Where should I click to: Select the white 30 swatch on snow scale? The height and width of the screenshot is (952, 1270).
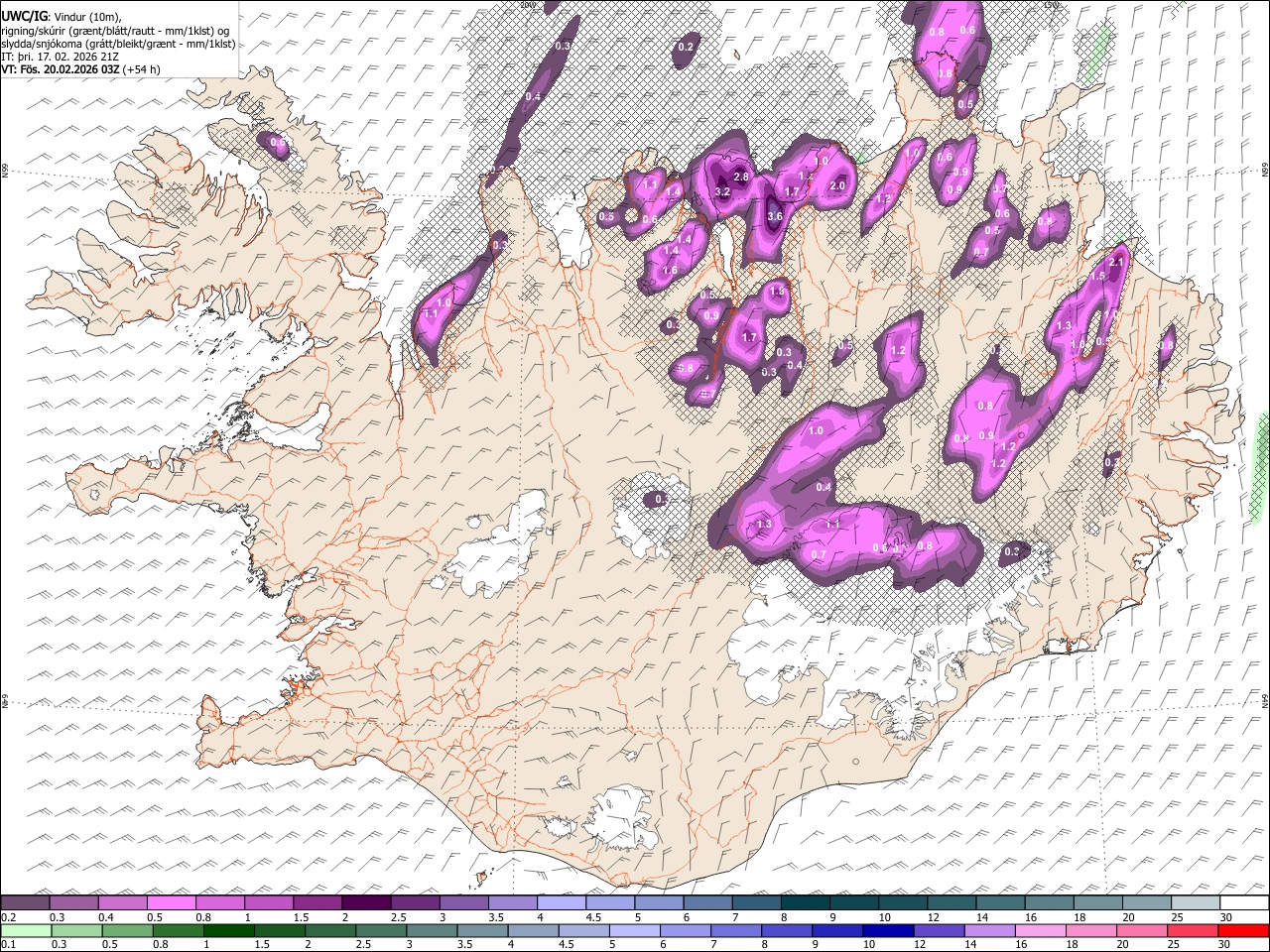point(1244,903)
